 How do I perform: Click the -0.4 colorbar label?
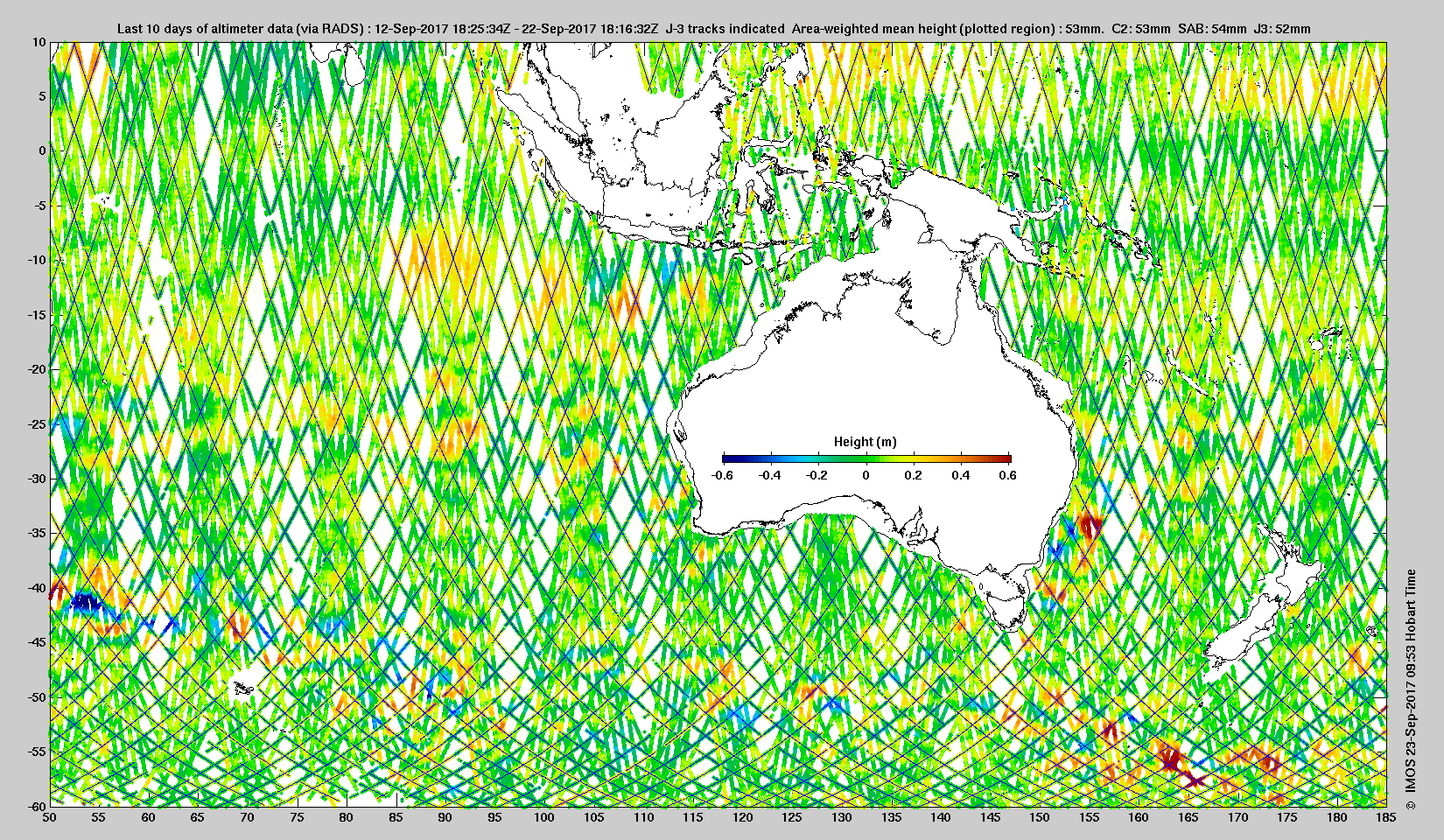[770, 475]
